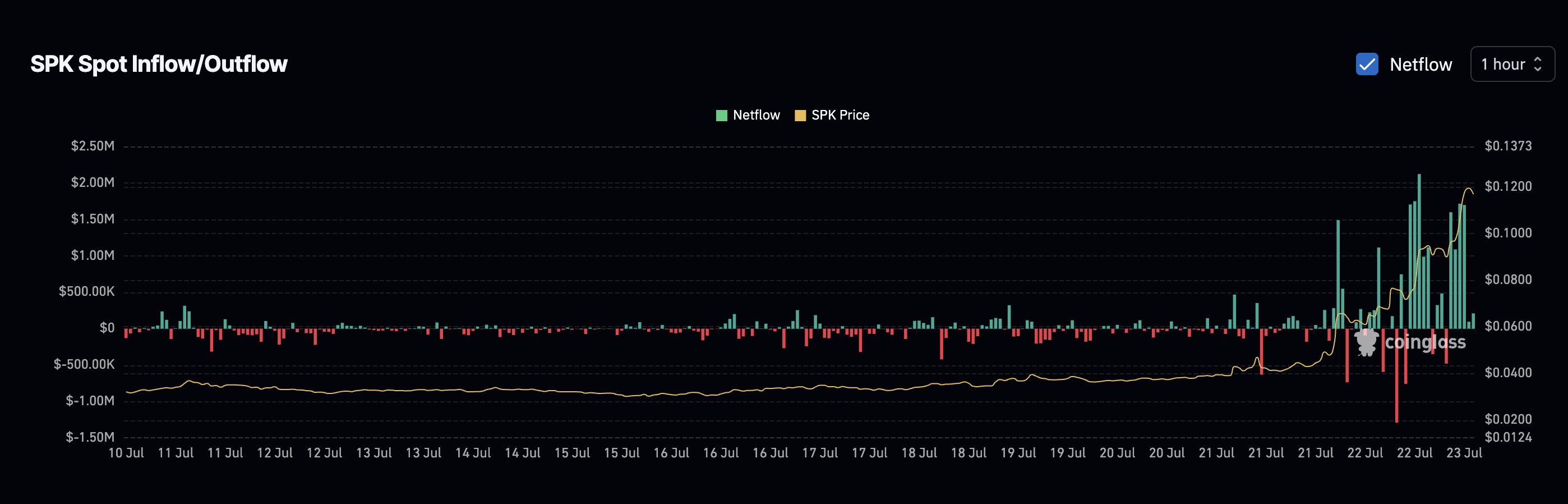Open the 1 hour interval dropdown
Screen dimensions: 1568x504
(1512, 64)
